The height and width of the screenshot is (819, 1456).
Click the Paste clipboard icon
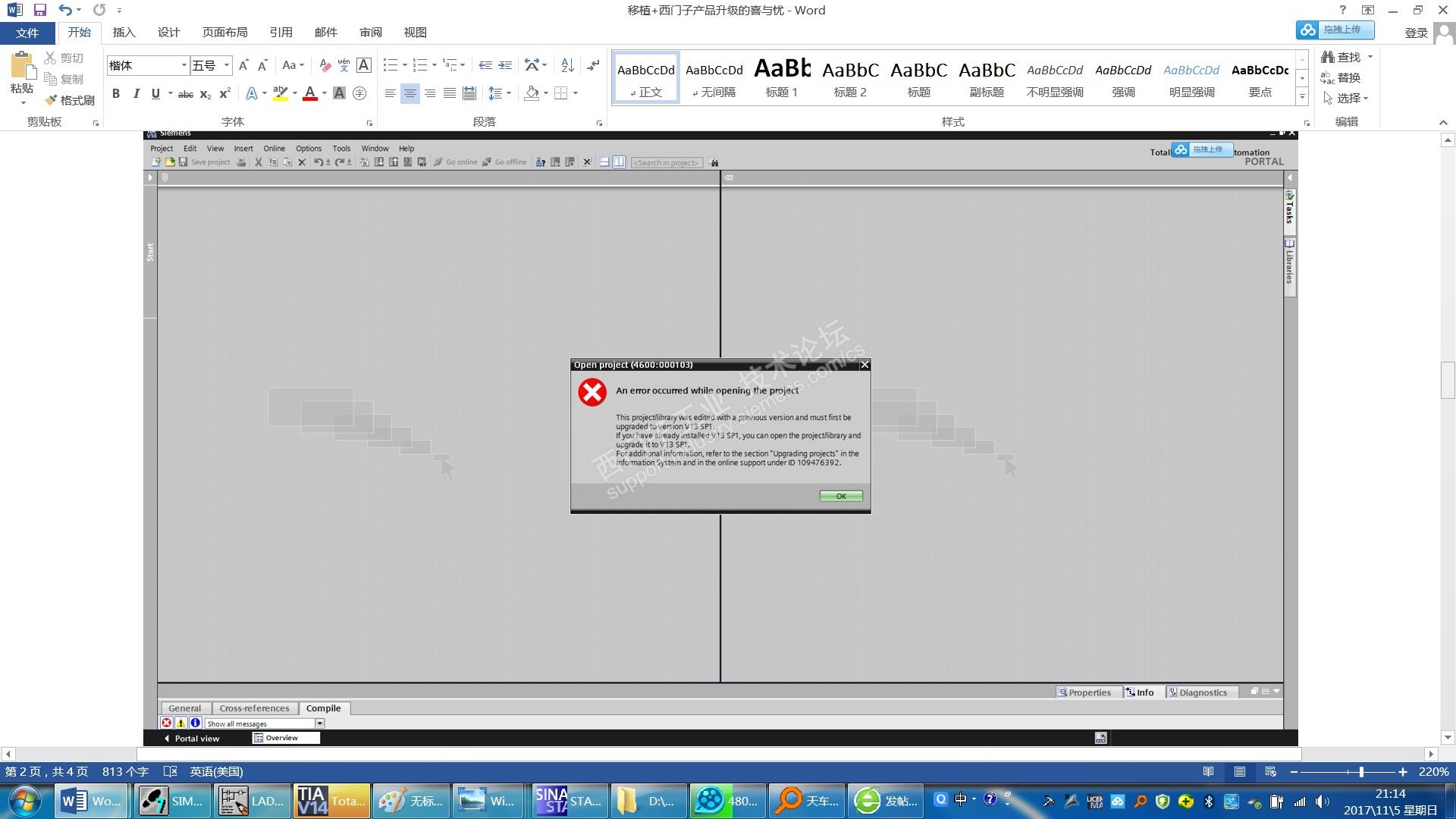[x=22, y=67]
